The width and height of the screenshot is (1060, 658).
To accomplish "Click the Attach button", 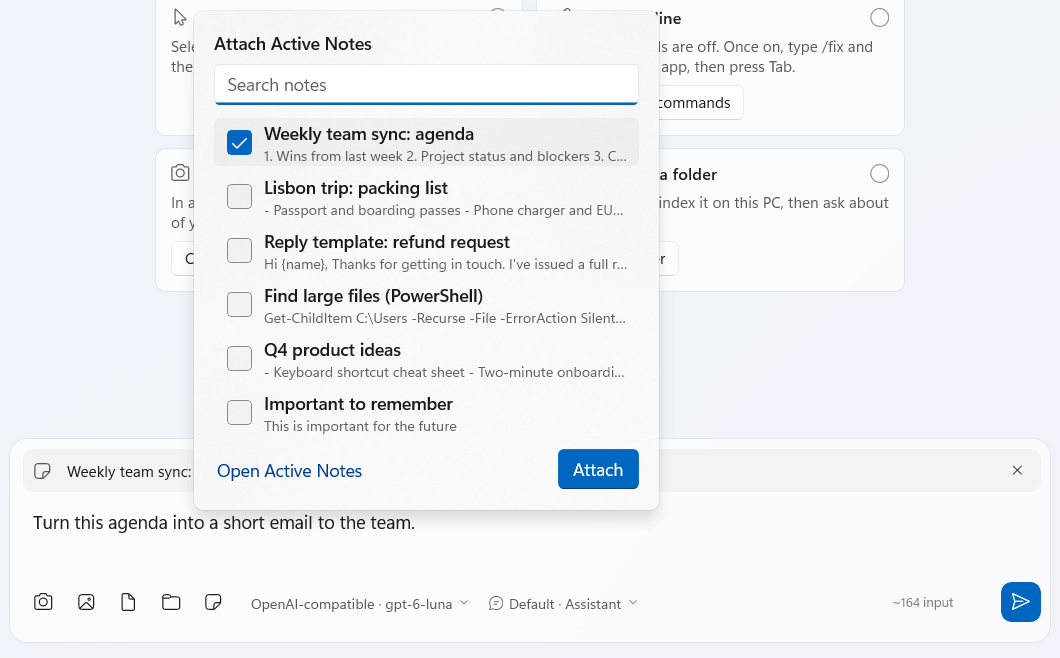I will pyautogui.click(x=598, y=469).
